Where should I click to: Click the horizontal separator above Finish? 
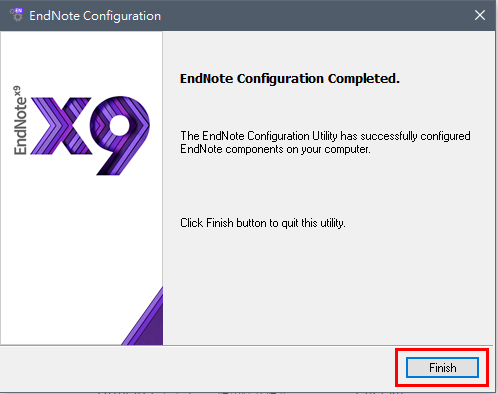247,345
